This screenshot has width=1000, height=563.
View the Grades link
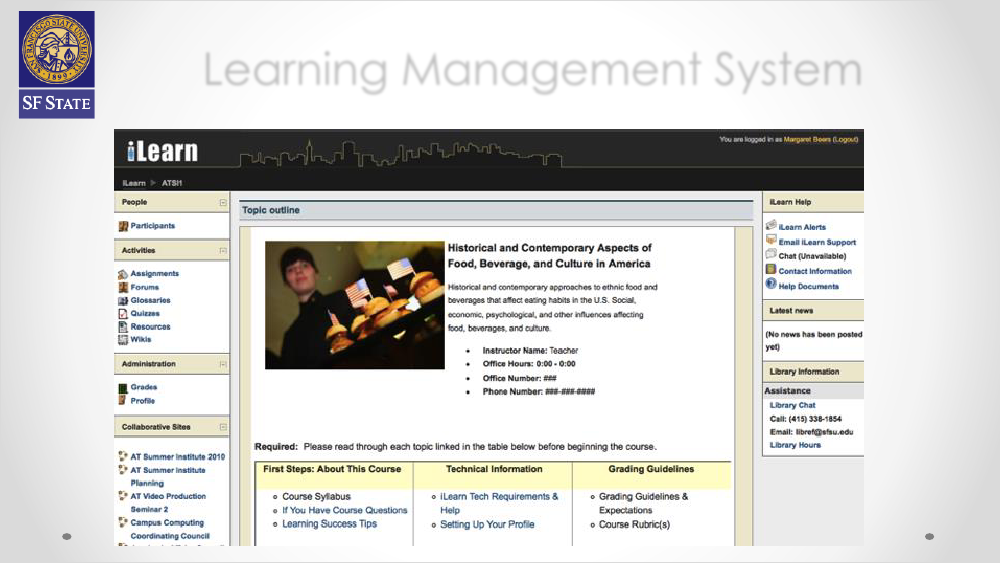point(143,387)
